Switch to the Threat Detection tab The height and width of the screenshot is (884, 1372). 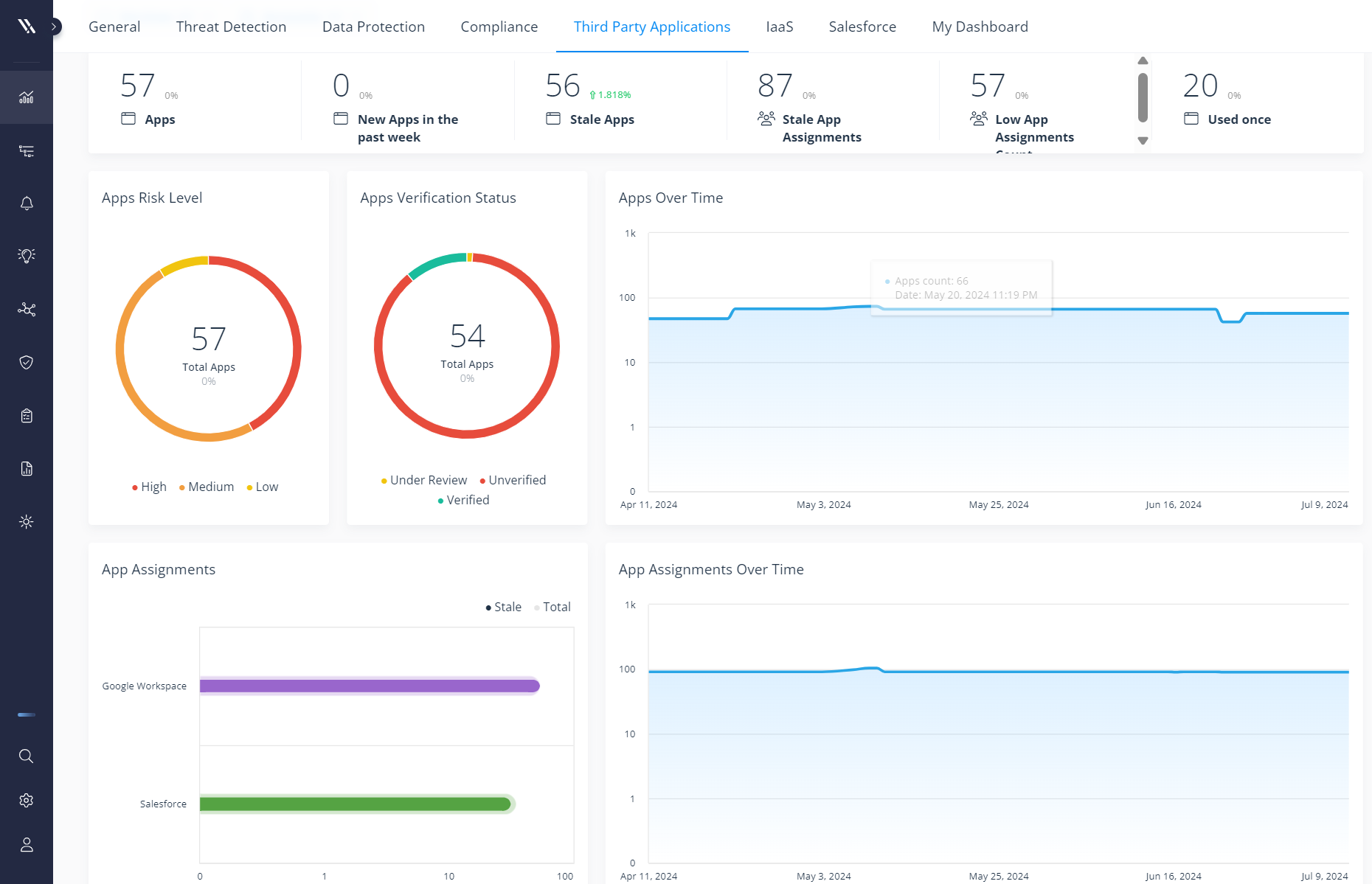tap(231, 27)
